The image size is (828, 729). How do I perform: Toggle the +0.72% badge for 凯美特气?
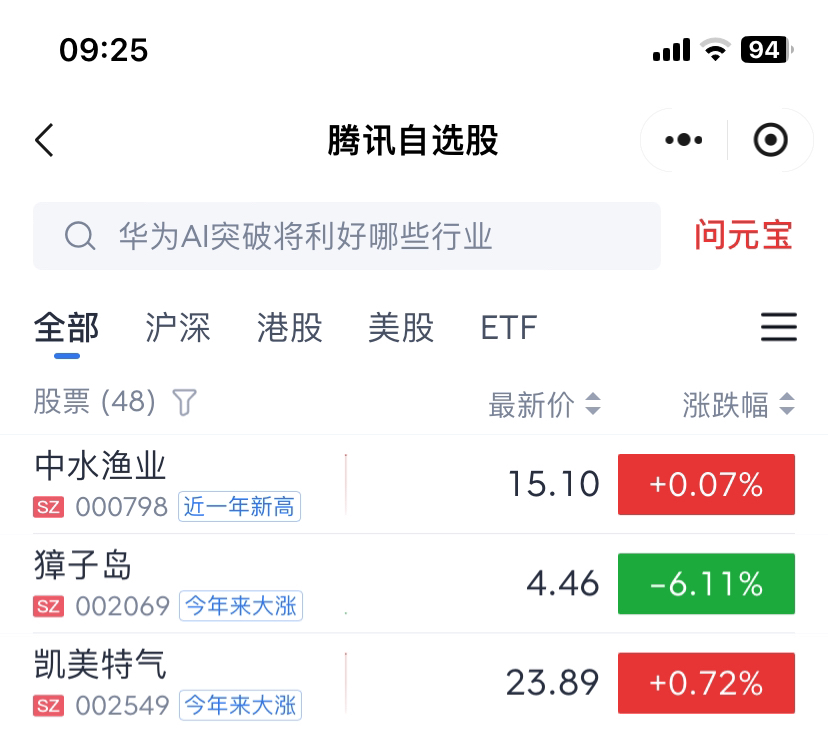click(x=706, y=683)
